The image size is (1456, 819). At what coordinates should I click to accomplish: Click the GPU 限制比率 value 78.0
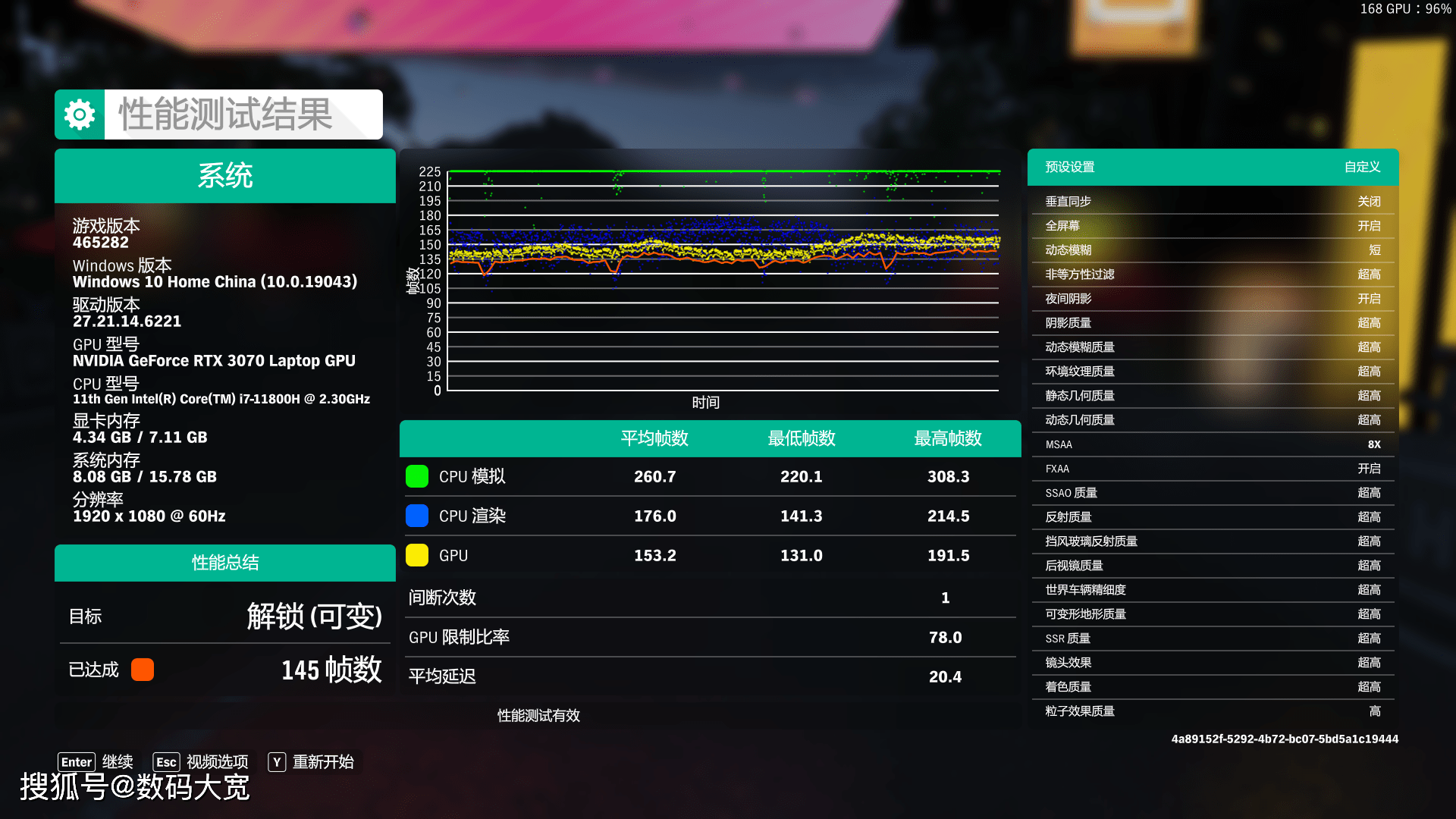point(945,638)
